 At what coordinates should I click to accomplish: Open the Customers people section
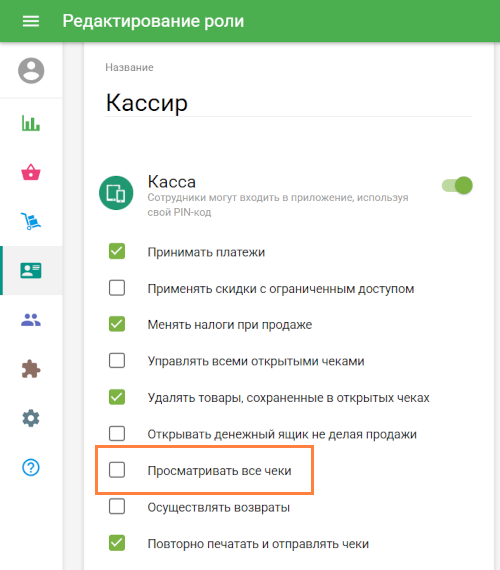(31, 320)
